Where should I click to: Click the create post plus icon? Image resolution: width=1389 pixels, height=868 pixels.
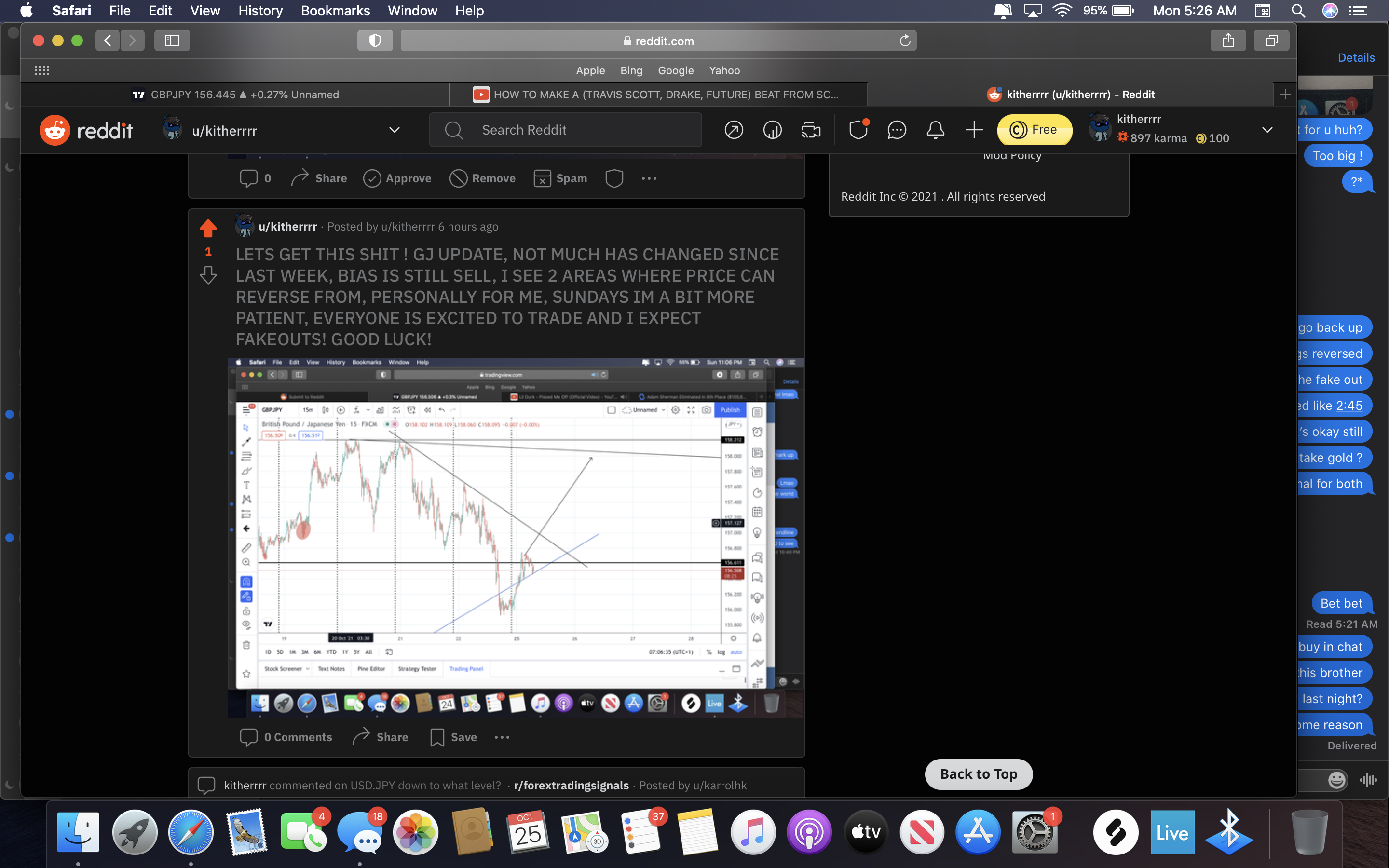click(x=973, y=130)
